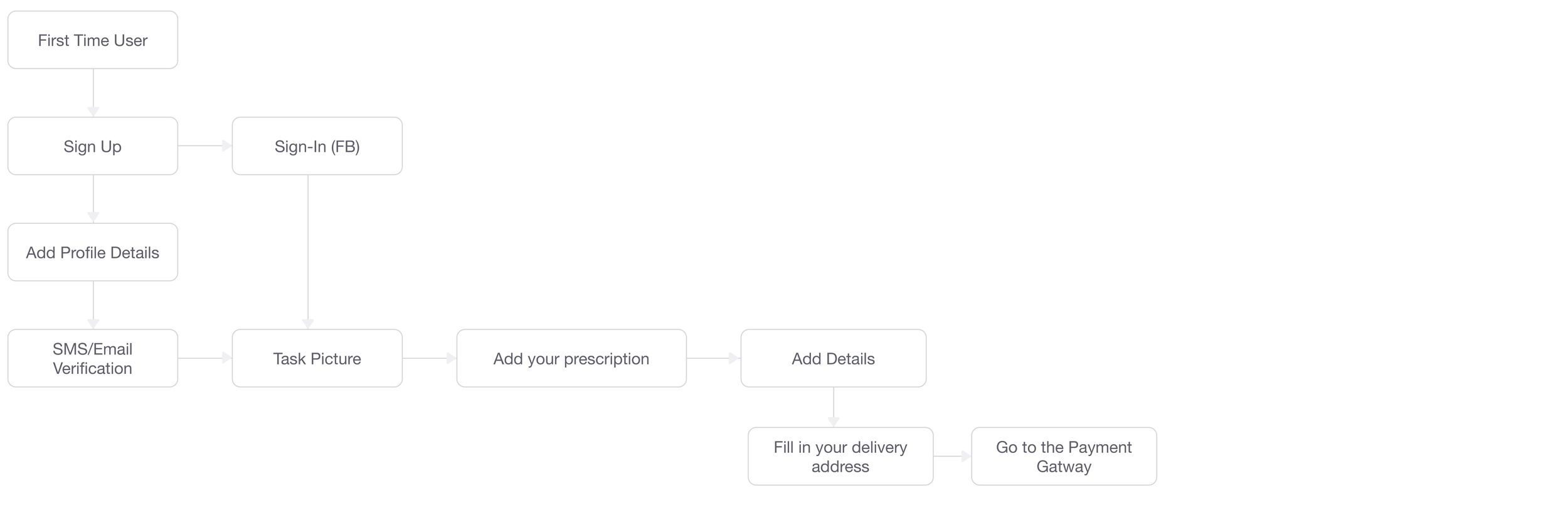This screenshot has height=525, width=1568.
Task: Select arrow from Add Details to delivery address
Action: (x=834, y=408)
